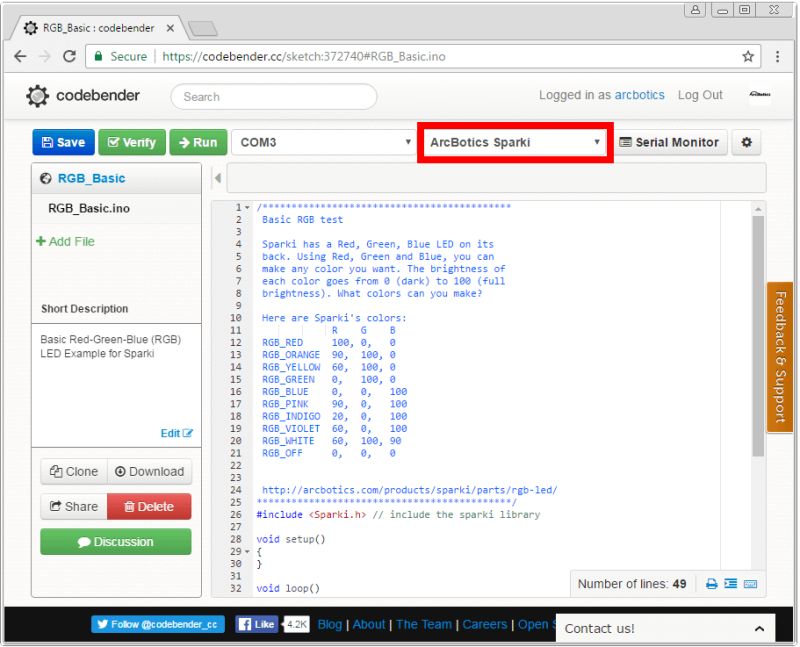Click the void setup() line
This screenshot has height=647, width=800.
click(x=291, y=539)
